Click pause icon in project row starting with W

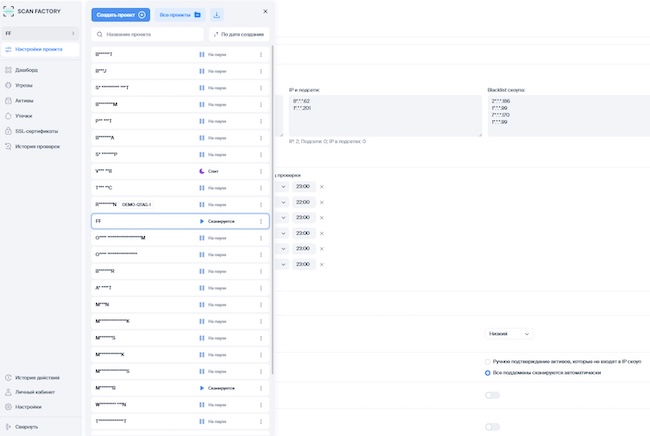[202, 405]
